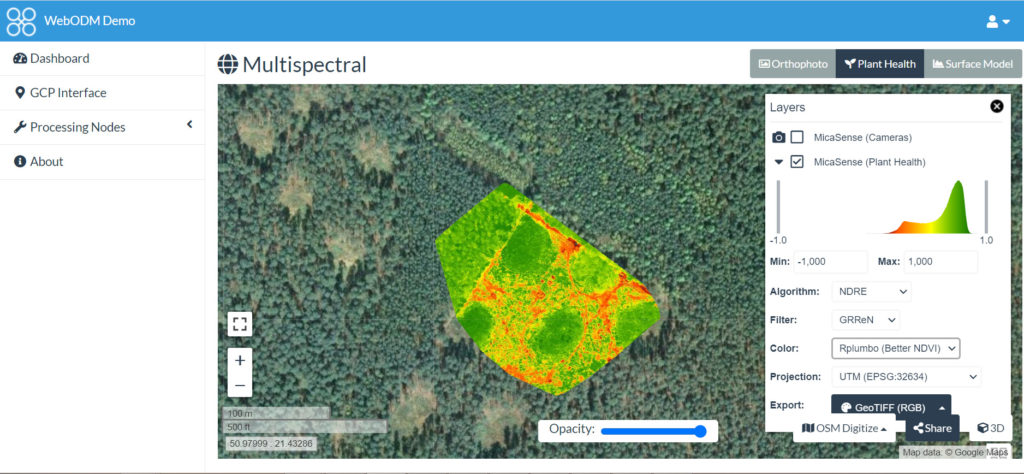Collapse the MicaSense Plant Health layer settings
Image resolution: width=1024 pixels, height=474 pixels.
click(779, 162)
